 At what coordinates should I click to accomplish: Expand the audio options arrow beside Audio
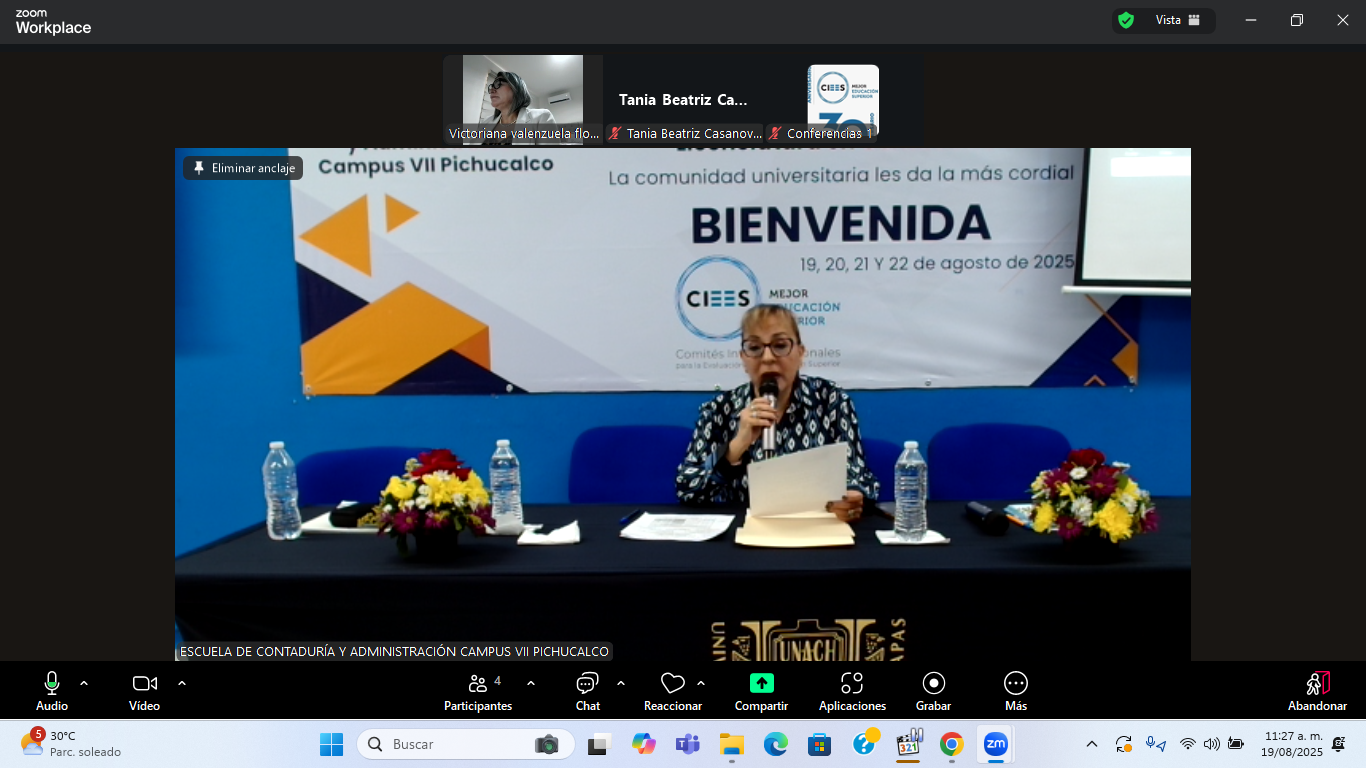(84, 683)
